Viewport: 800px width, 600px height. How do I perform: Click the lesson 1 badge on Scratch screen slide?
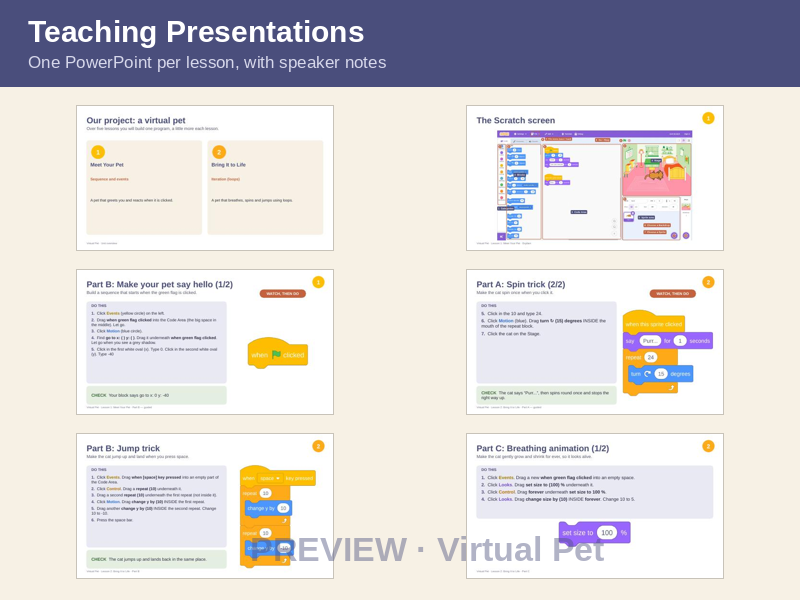click(x=708, y=118)
